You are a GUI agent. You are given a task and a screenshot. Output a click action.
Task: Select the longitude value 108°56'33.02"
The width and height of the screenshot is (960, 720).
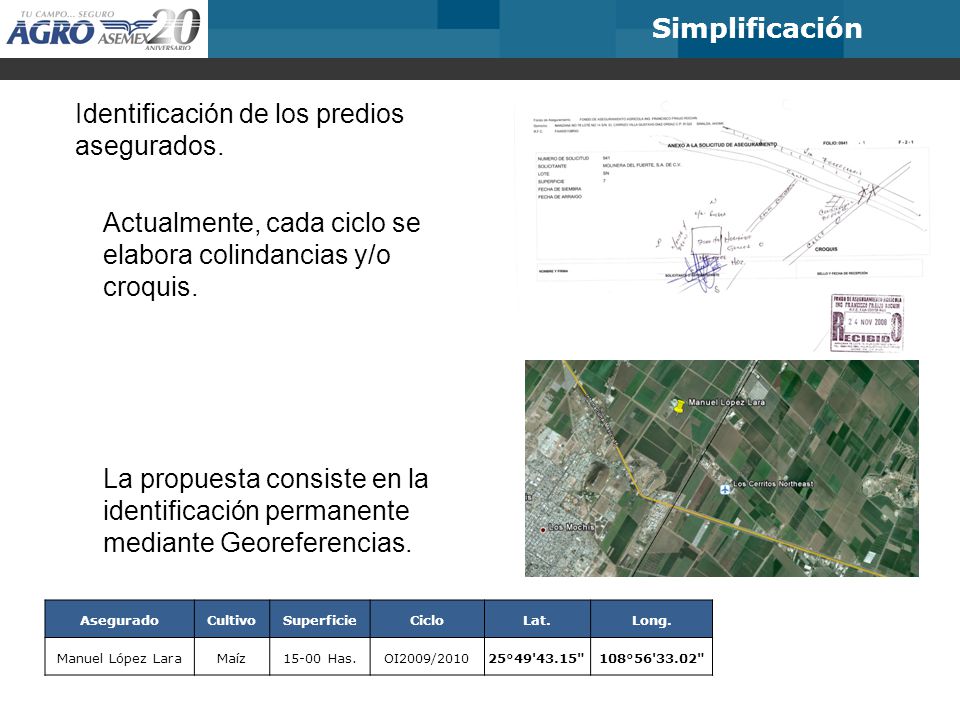coord(651,658)
